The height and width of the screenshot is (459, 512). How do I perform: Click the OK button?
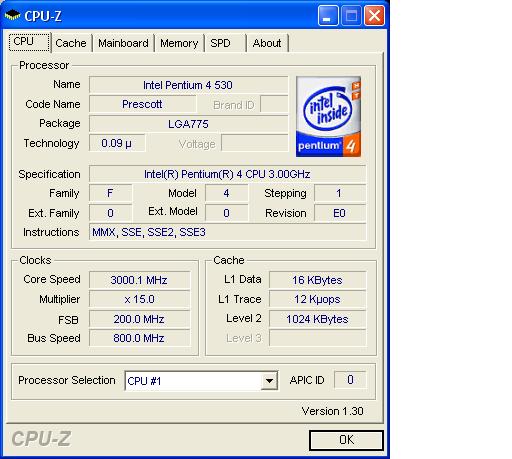[x=346, y=440]
